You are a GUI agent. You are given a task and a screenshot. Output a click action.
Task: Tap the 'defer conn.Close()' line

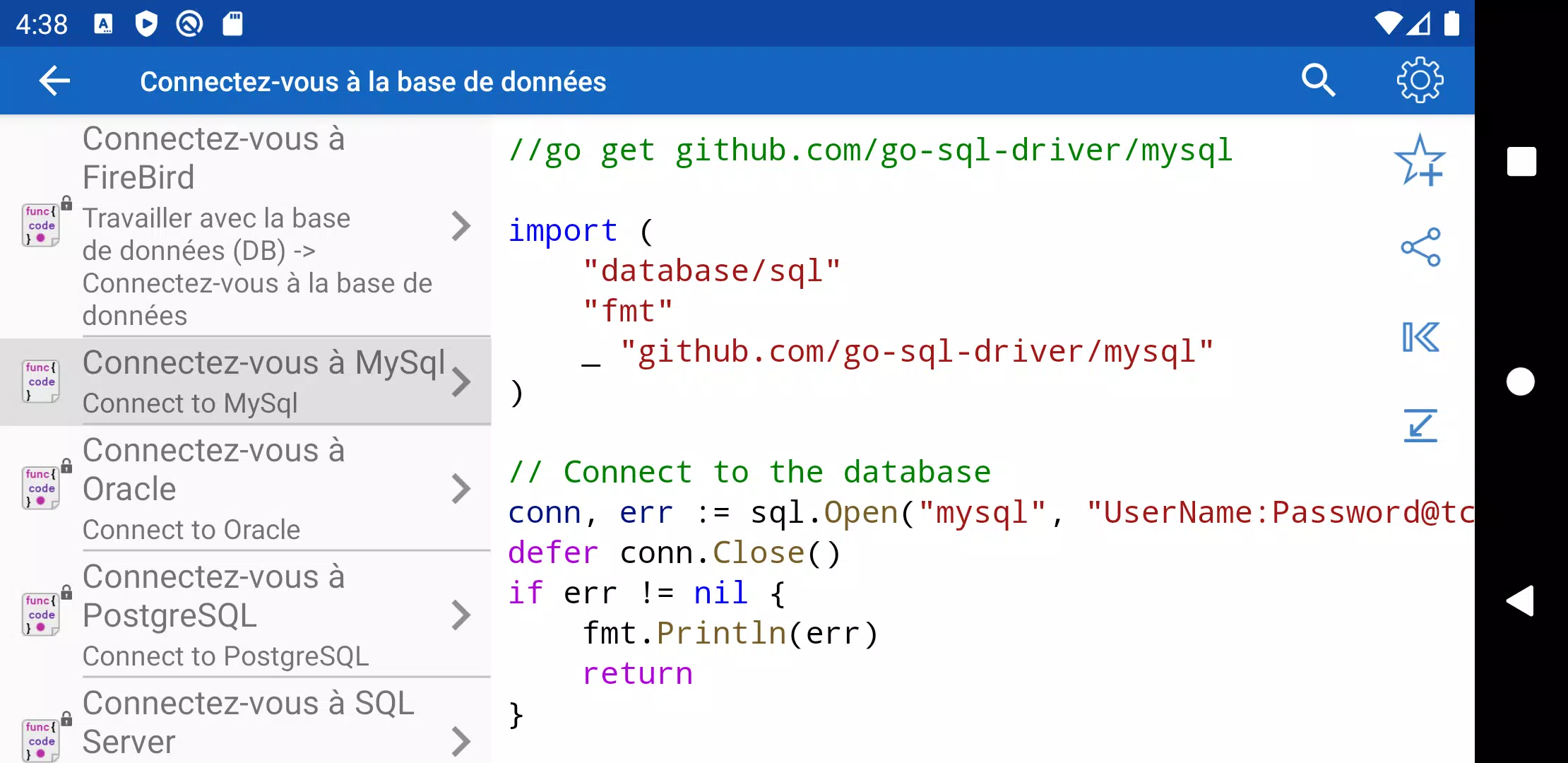coord(675,553)
